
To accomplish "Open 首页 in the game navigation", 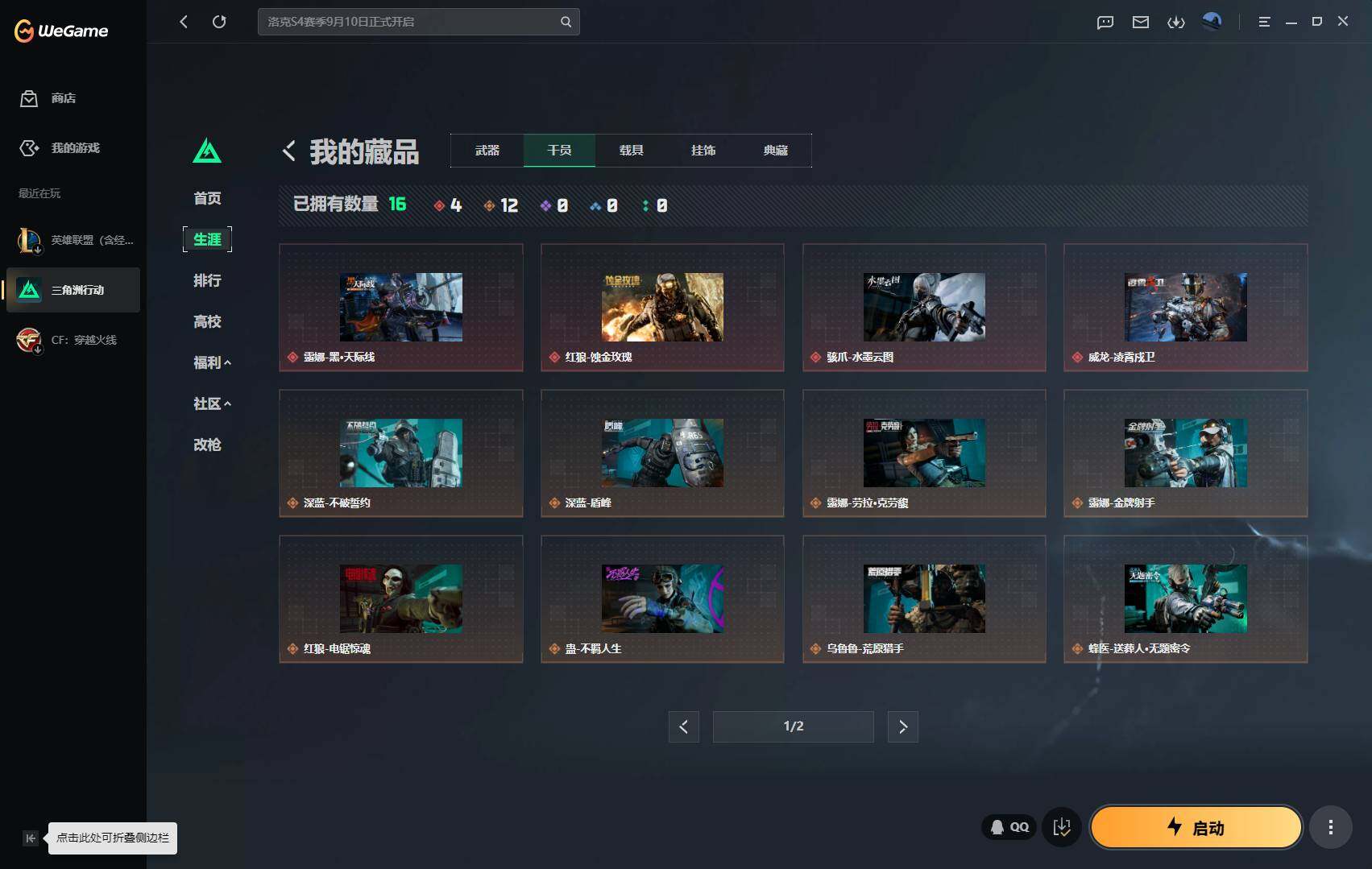I will tap(207, 198).
